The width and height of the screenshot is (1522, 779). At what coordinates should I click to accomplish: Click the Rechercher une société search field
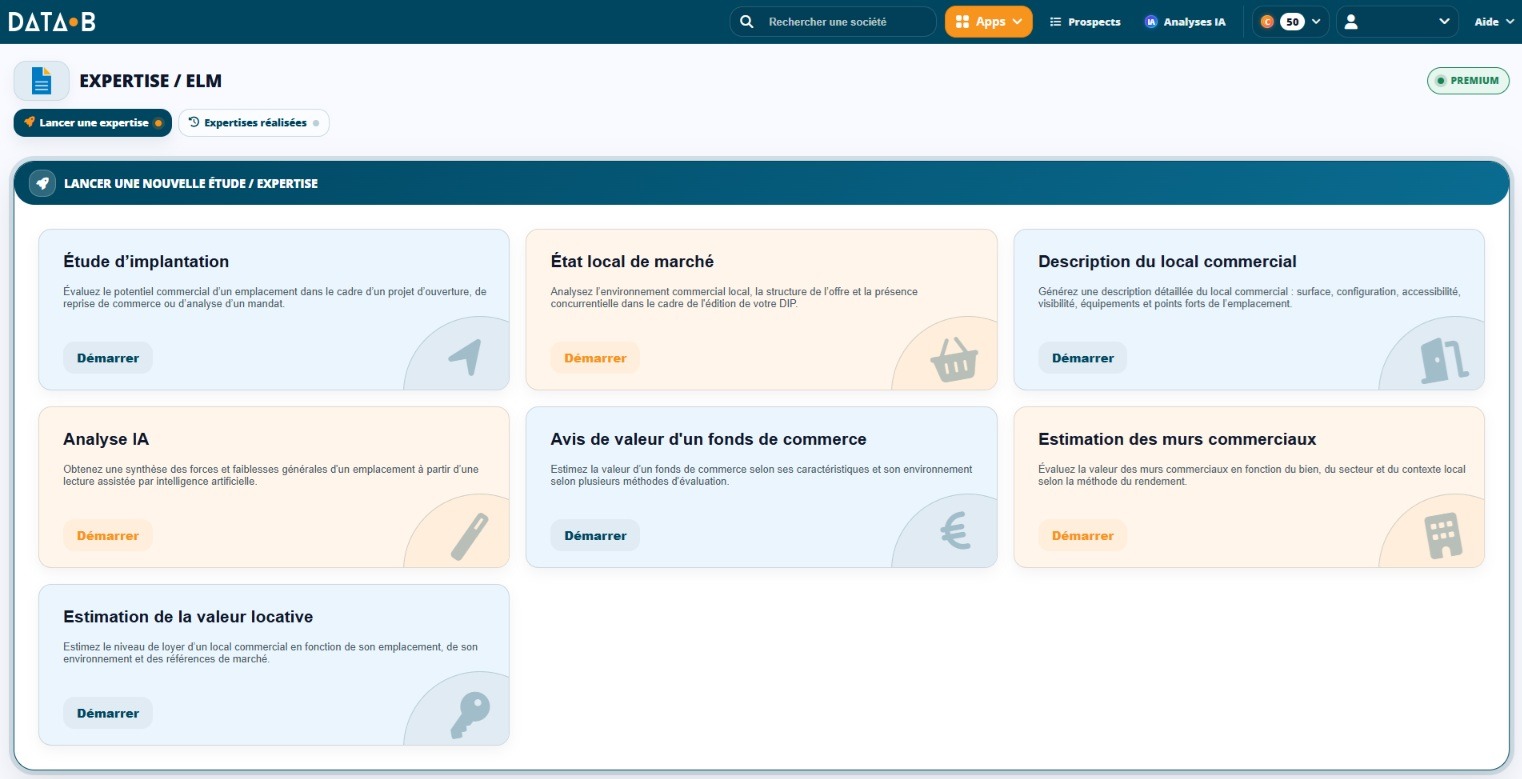pyautogui.click(x=833, y=21)
